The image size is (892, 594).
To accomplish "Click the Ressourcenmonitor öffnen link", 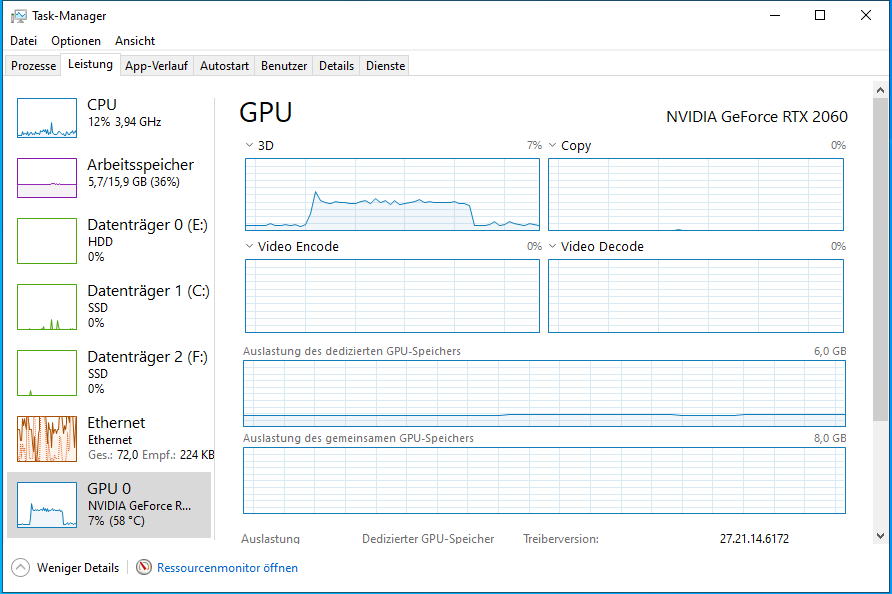I will click(x=227, y=567).
